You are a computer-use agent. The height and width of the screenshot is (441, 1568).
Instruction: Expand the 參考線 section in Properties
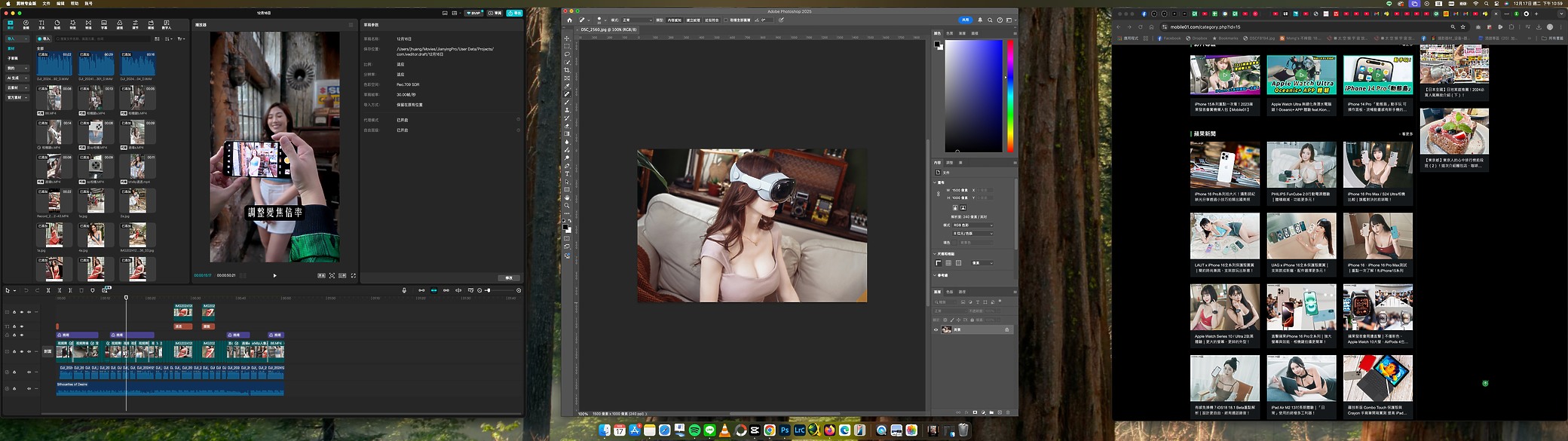pyautogui.click(x=936, y=275)
